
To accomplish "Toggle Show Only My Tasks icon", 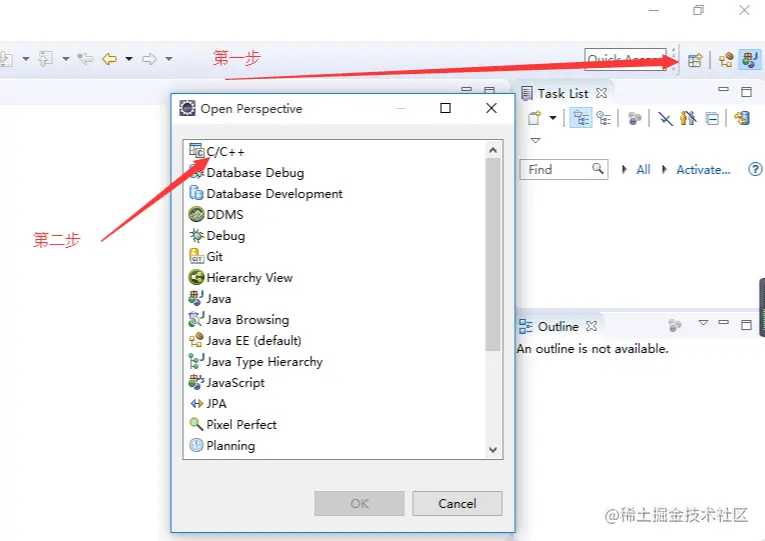I will point(688,118).
